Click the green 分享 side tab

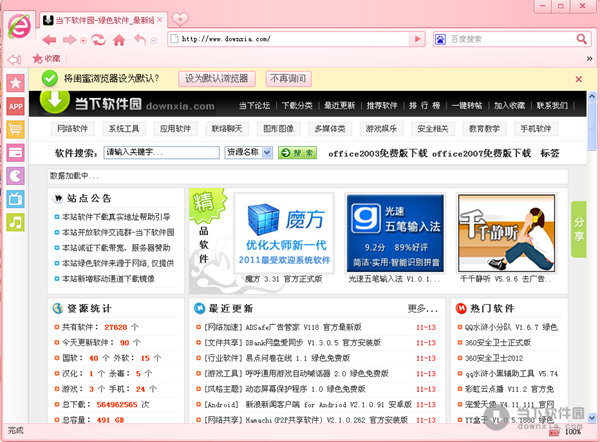click(579, 229)
